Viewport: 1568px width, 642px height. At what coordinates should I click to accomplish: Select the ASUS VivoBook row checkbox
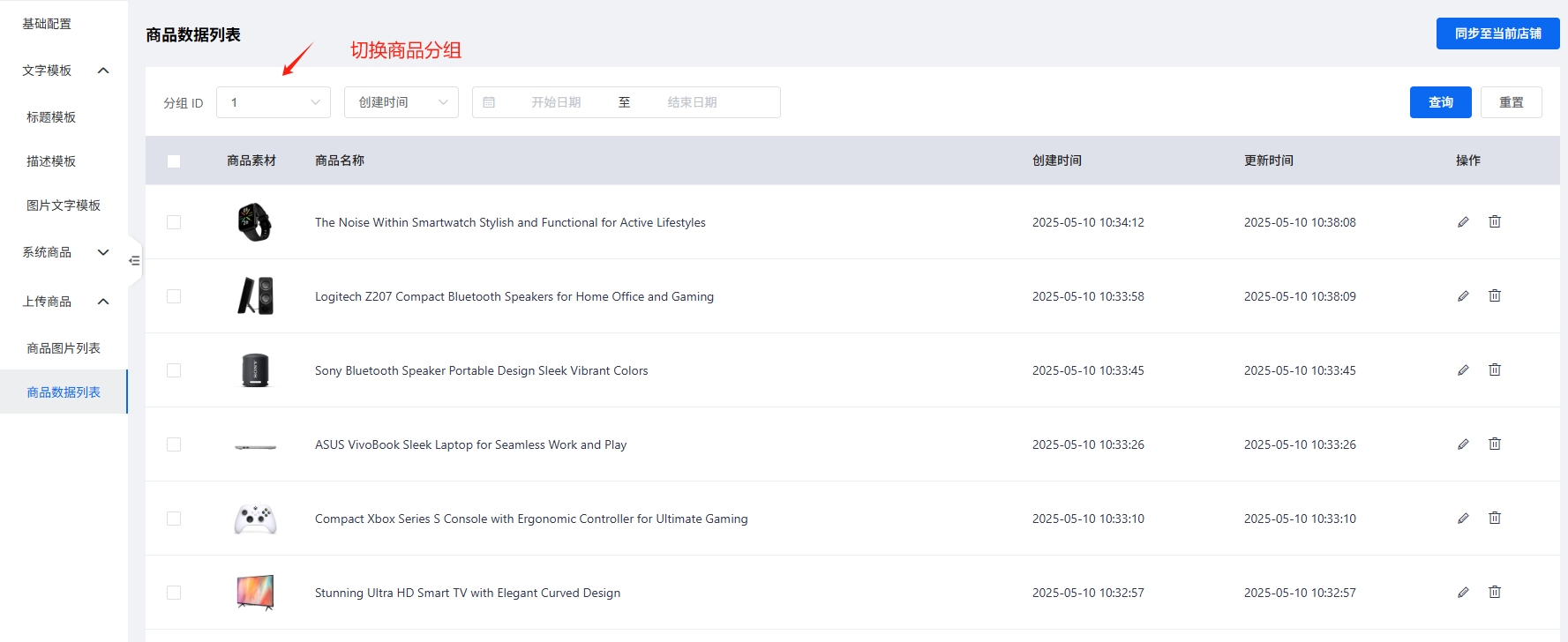coord(174,444)
